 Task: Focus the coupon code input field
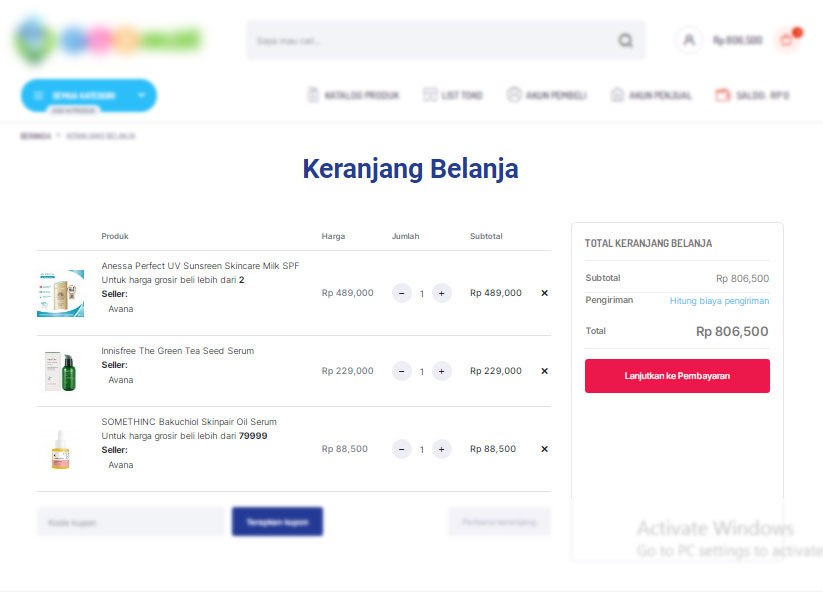tap(131, 522)
